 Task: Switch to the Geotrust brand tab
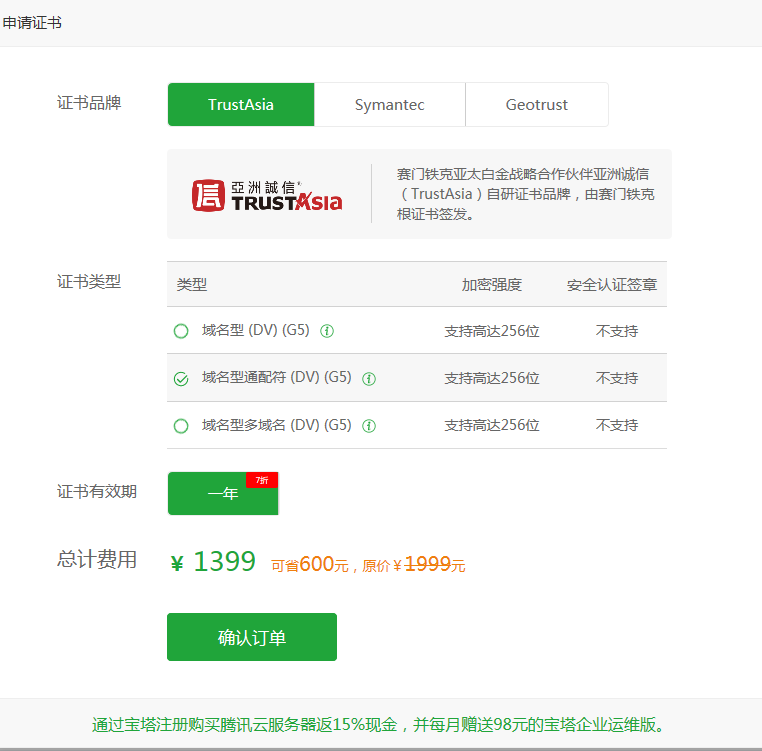[x=537, y=105]
